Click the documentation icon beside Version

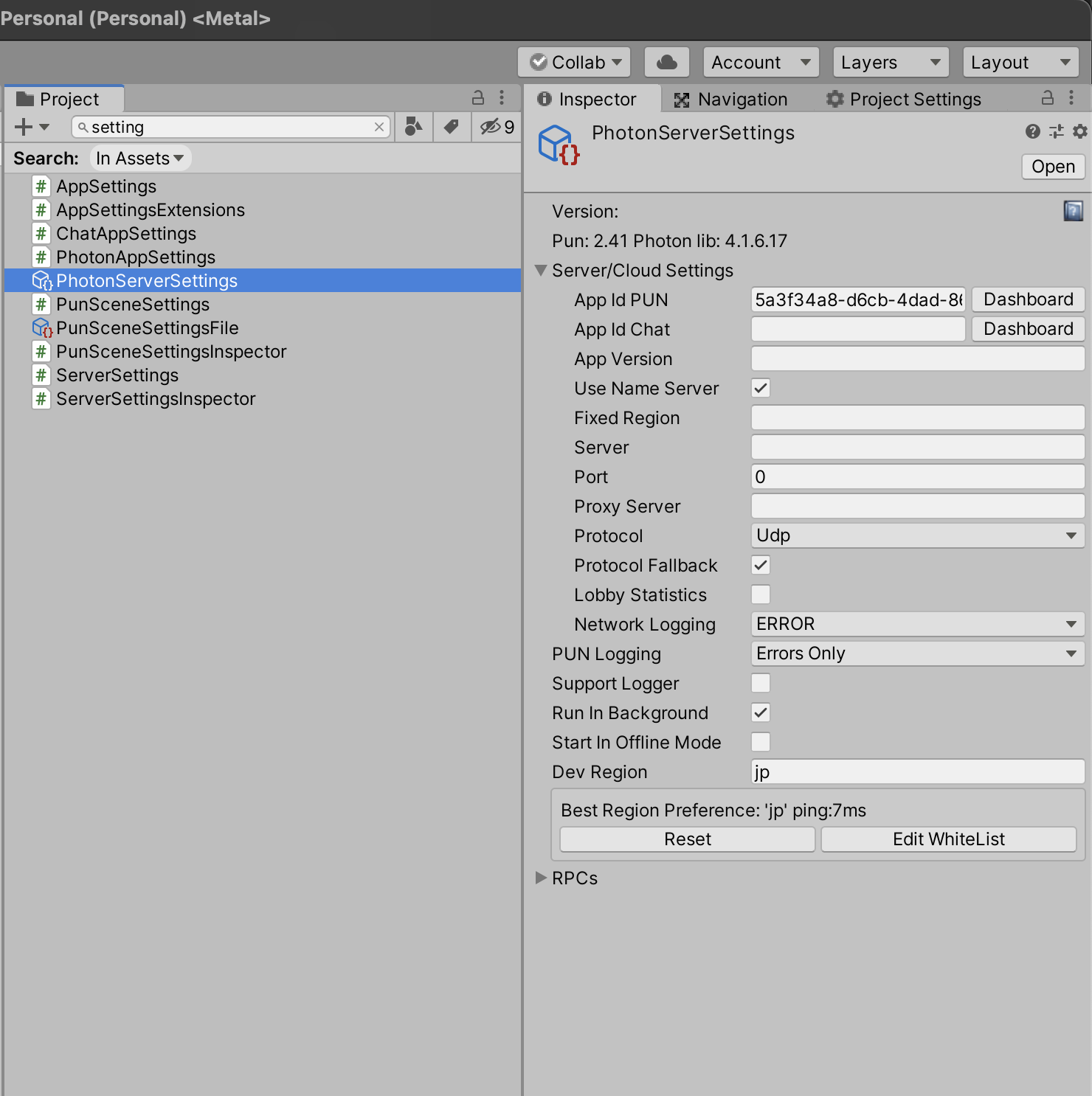pos(1073,211)
